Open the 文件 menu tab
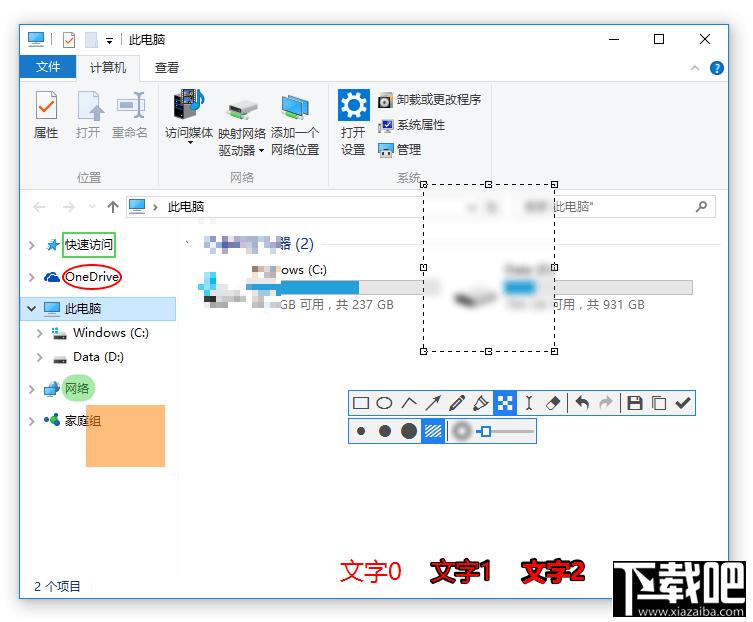Screen dimensions: 753x622 tap(48, 67)
